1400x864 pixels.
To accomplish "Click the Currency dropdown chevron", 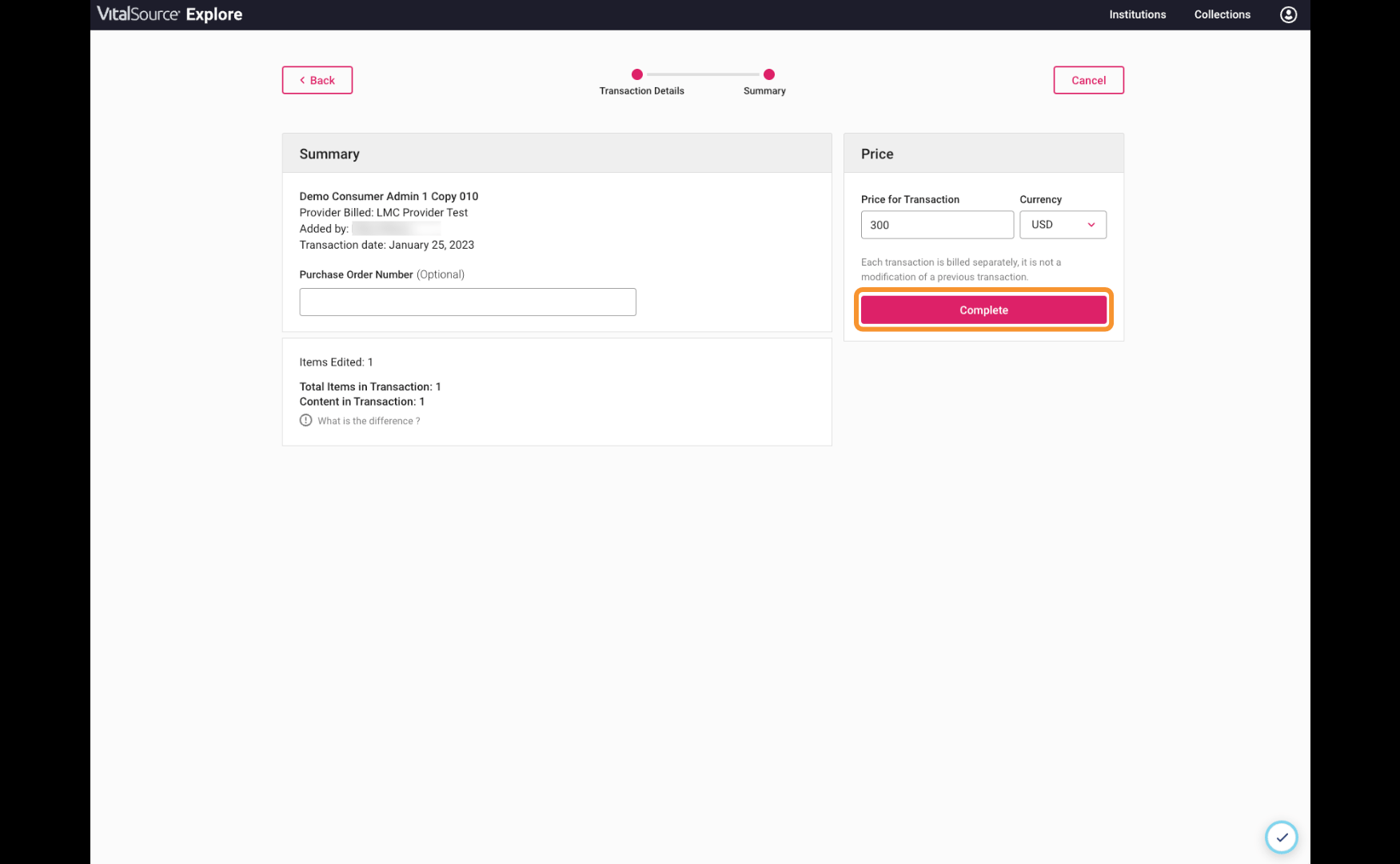I will coord(1091,225).
